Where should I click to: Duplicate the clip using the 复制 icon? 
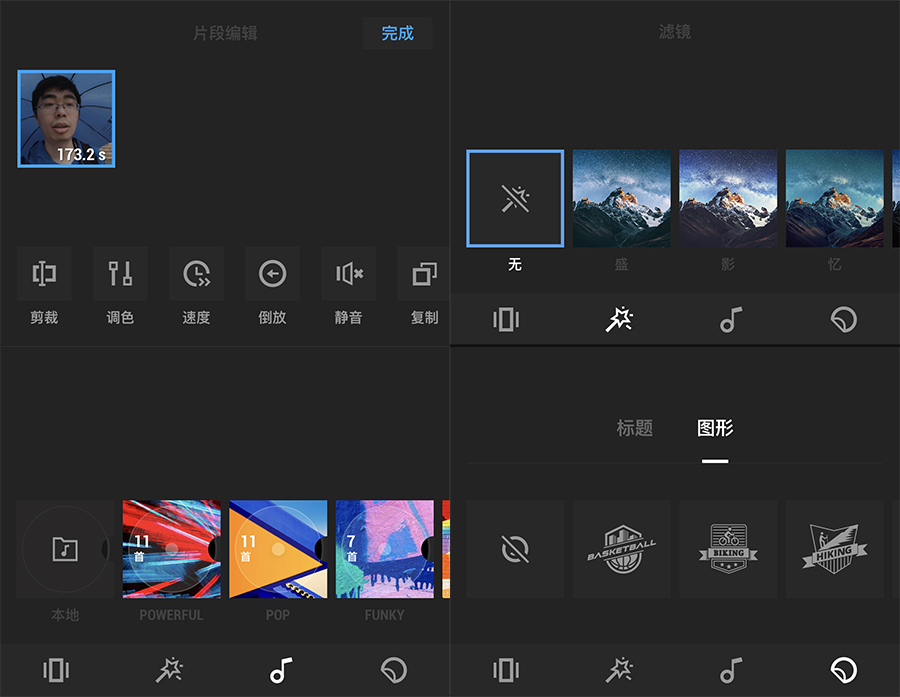click(x=424, y=274)
